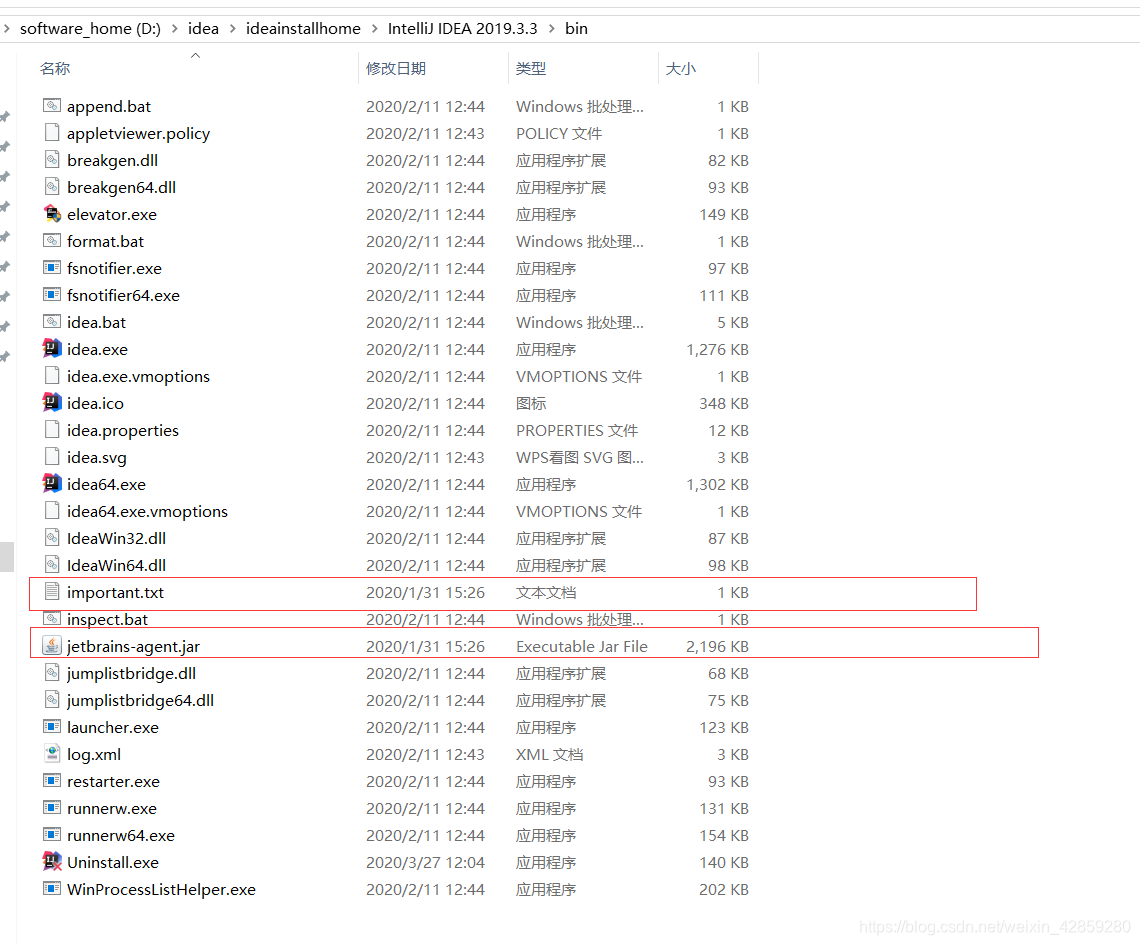
Task: Sort by 修改日期 column header
Action: click(x=396, y=68)
